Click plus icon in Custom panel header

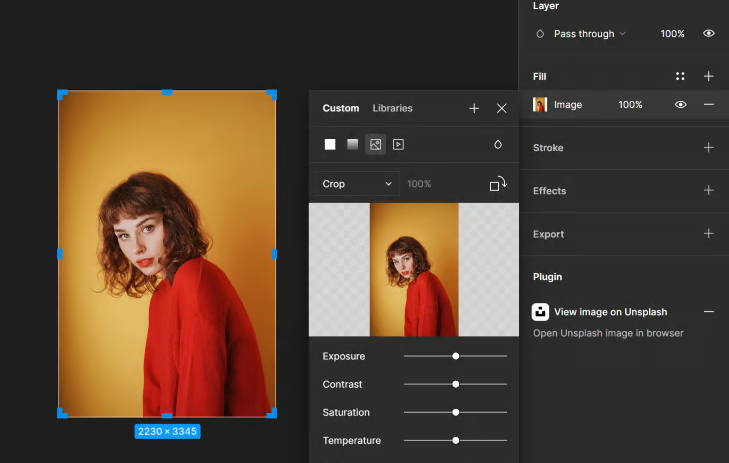click(x=474, y=108)
